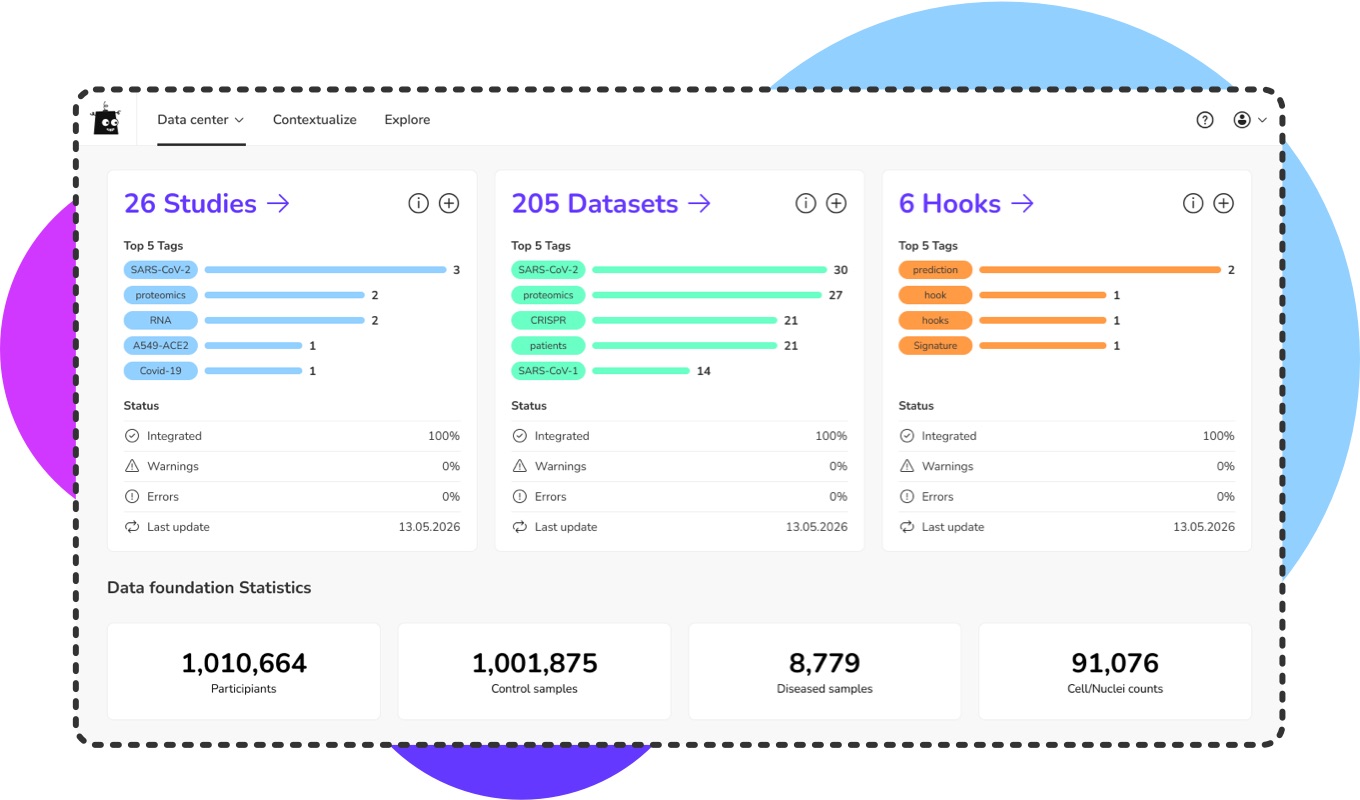Select the patients tag

548,345
